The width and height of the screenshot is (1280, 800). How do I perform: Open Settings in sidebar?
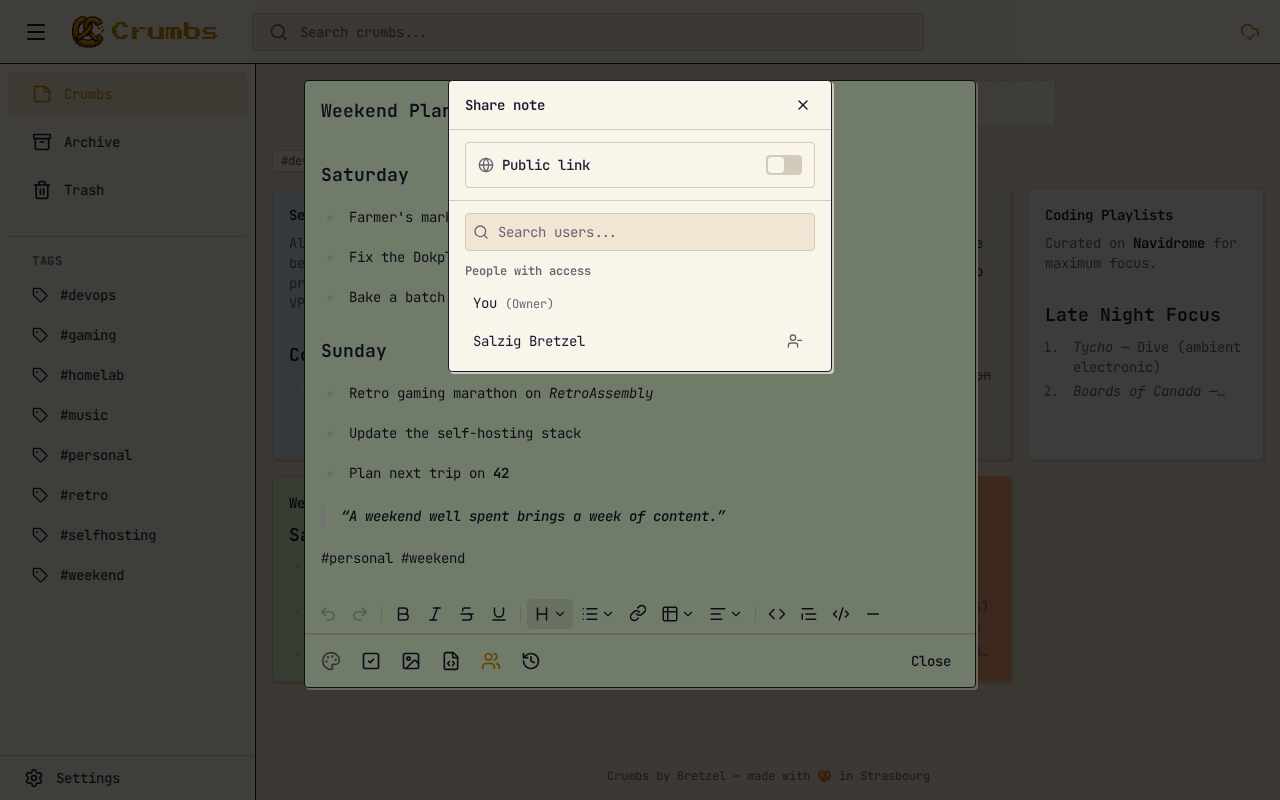click(x=128, y=778)
